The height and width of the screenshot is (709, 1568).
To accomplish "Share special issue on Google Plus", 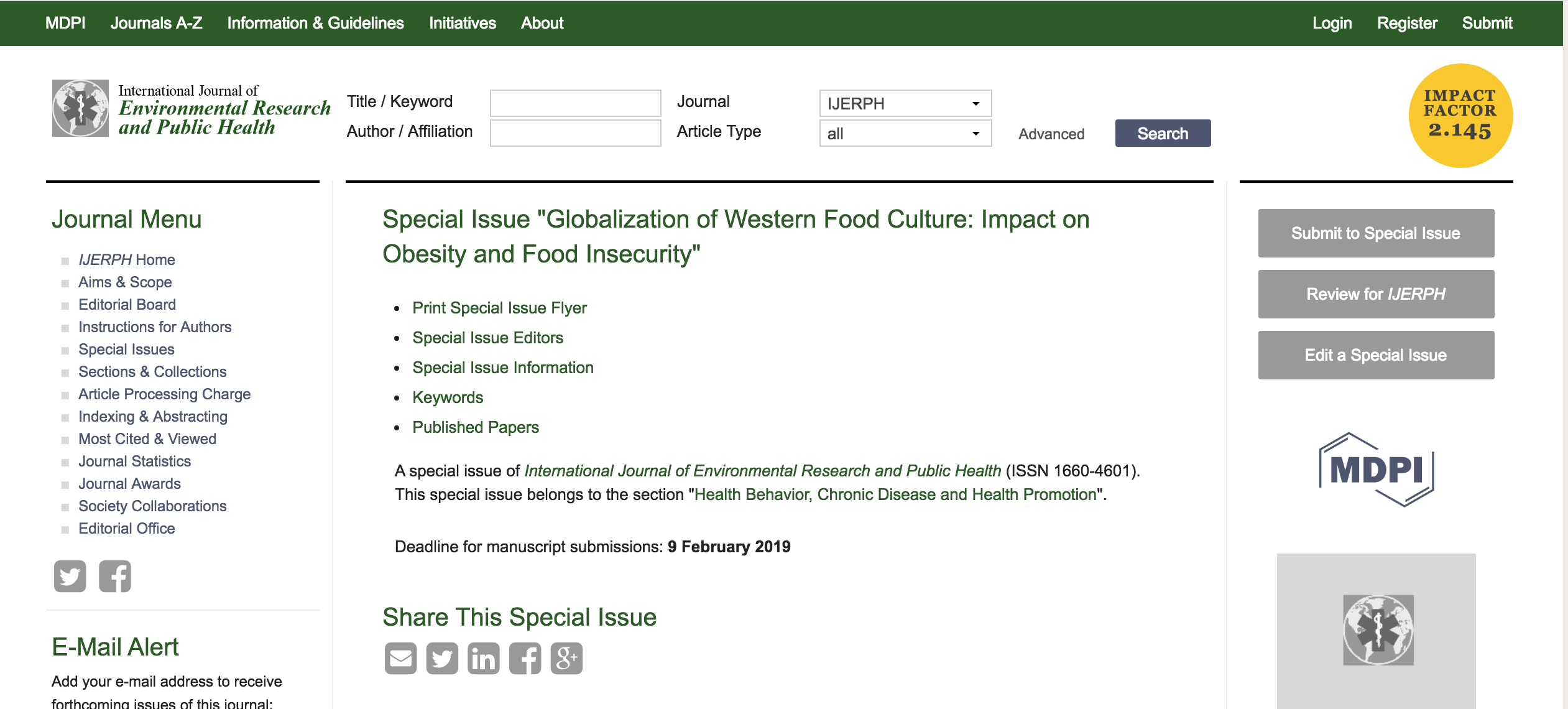I will point(566,658).
